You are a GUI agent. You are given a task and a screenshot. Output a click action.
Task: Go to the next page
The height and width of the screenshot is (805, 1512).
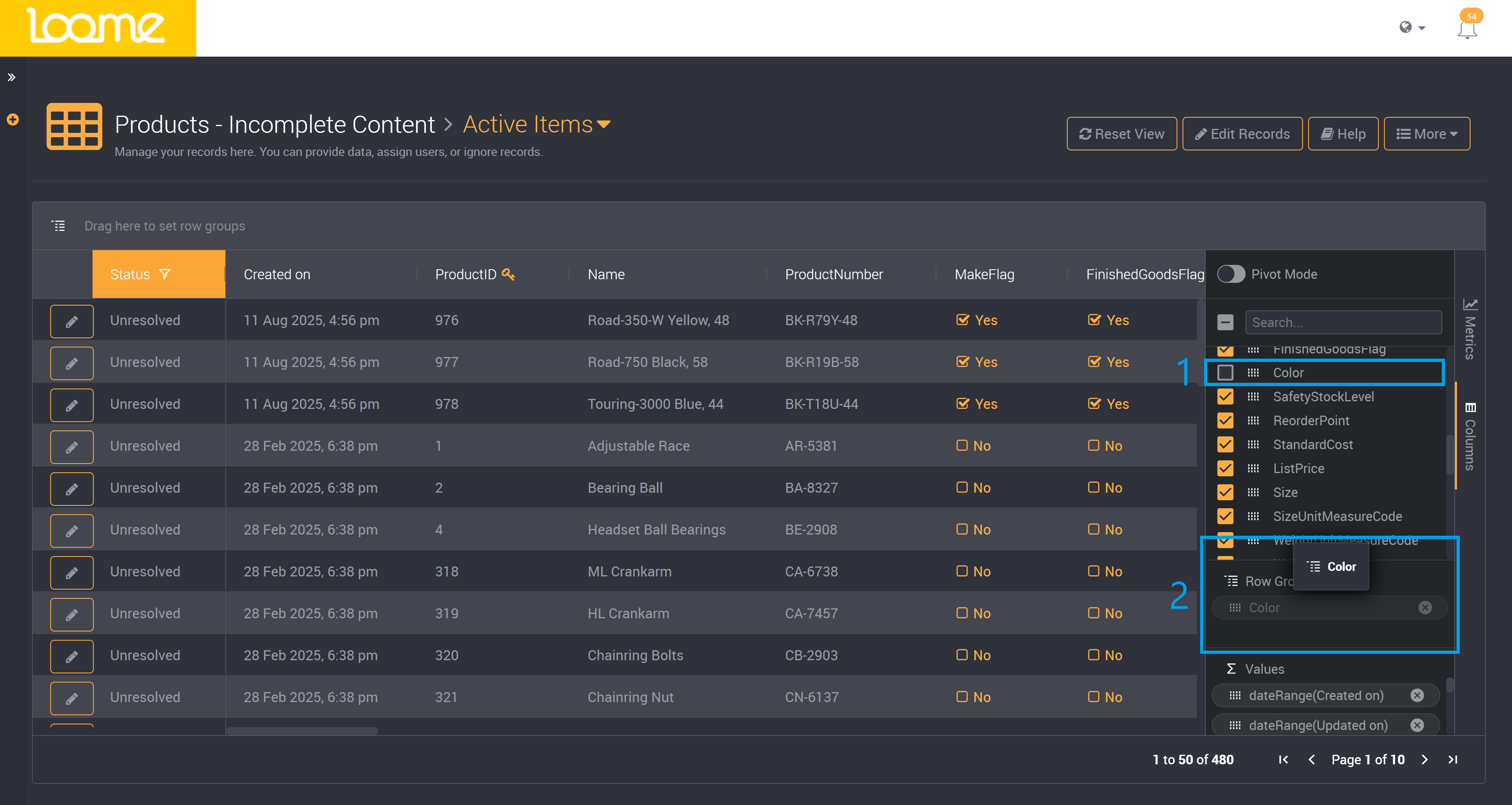point(1425,760)
